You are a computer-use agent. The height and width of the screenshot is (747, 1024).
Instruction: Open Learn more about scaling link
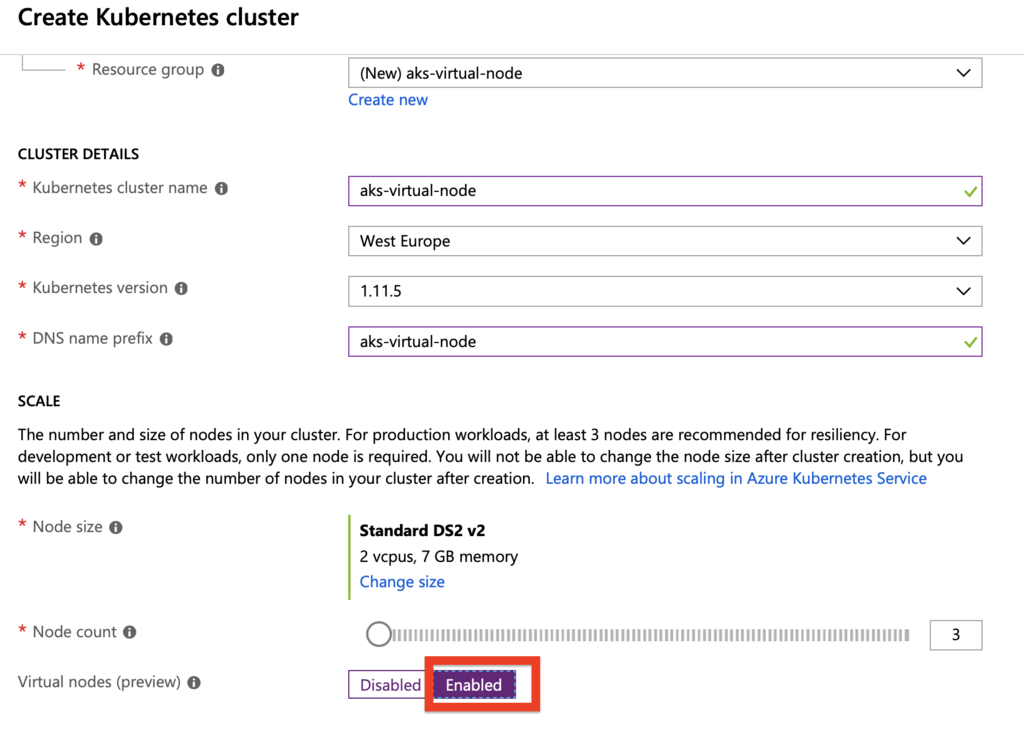click(736, 479)
